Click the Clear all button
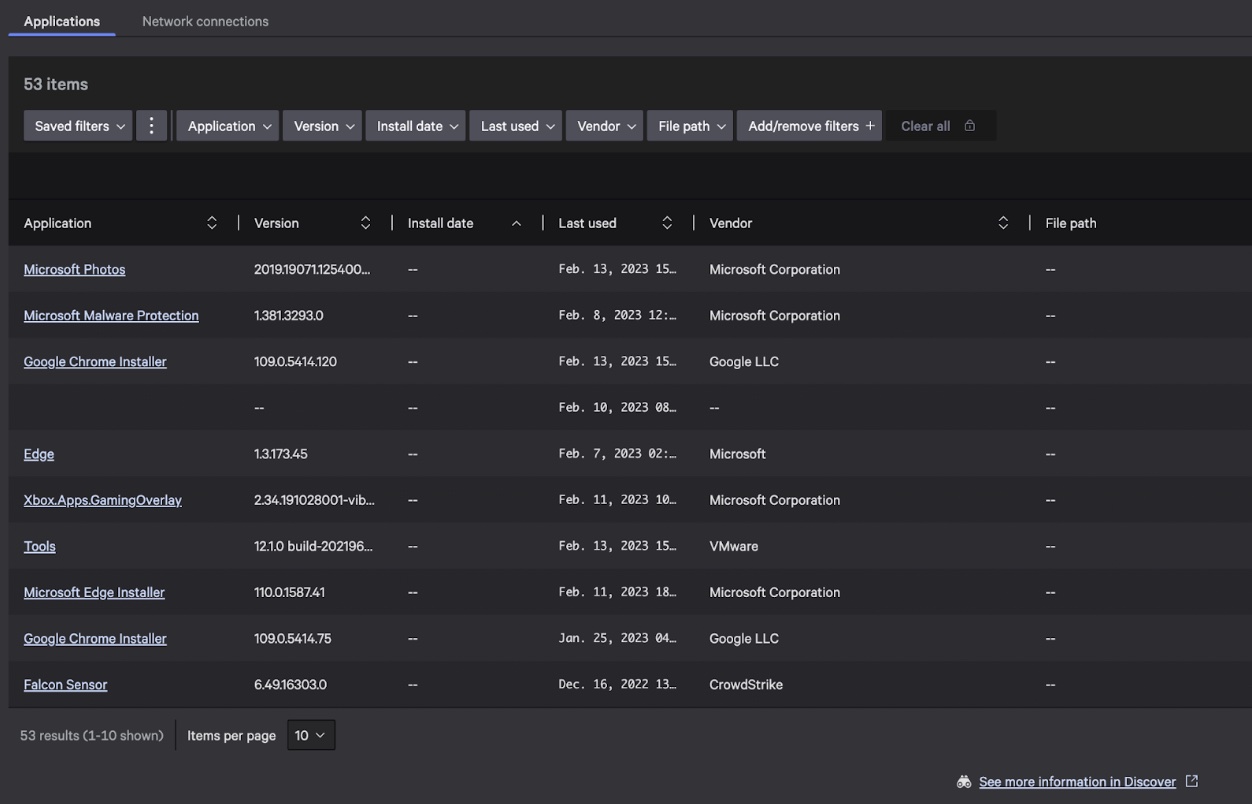 (x=939, y=126)
